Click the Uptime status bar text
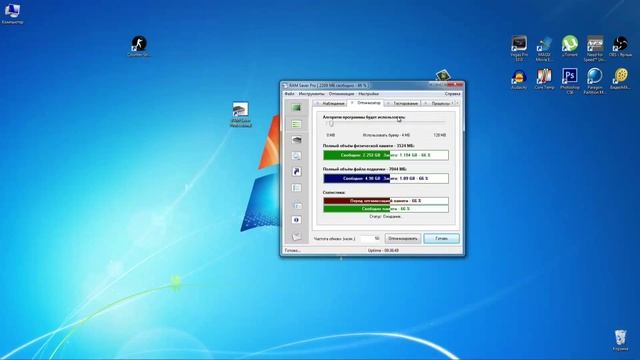 click(383, 250)
